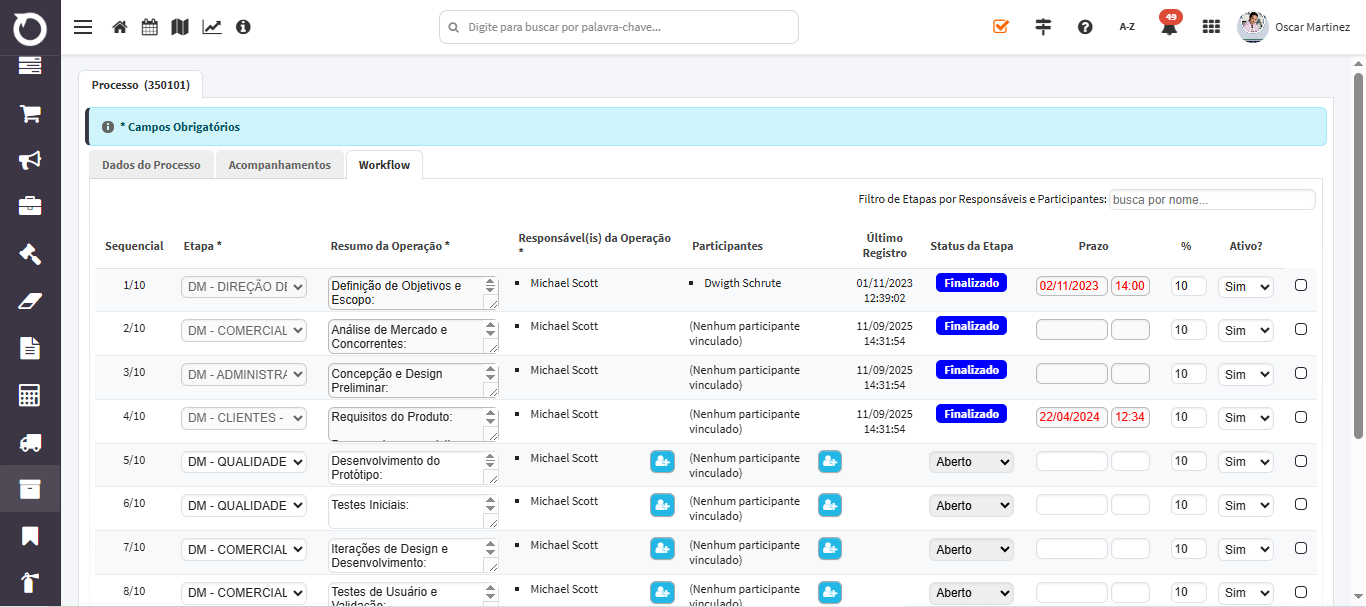Viewport: 1366px width, 607px height.
Task: Open the apps grid icon
Action: [x=1211, y=27]
